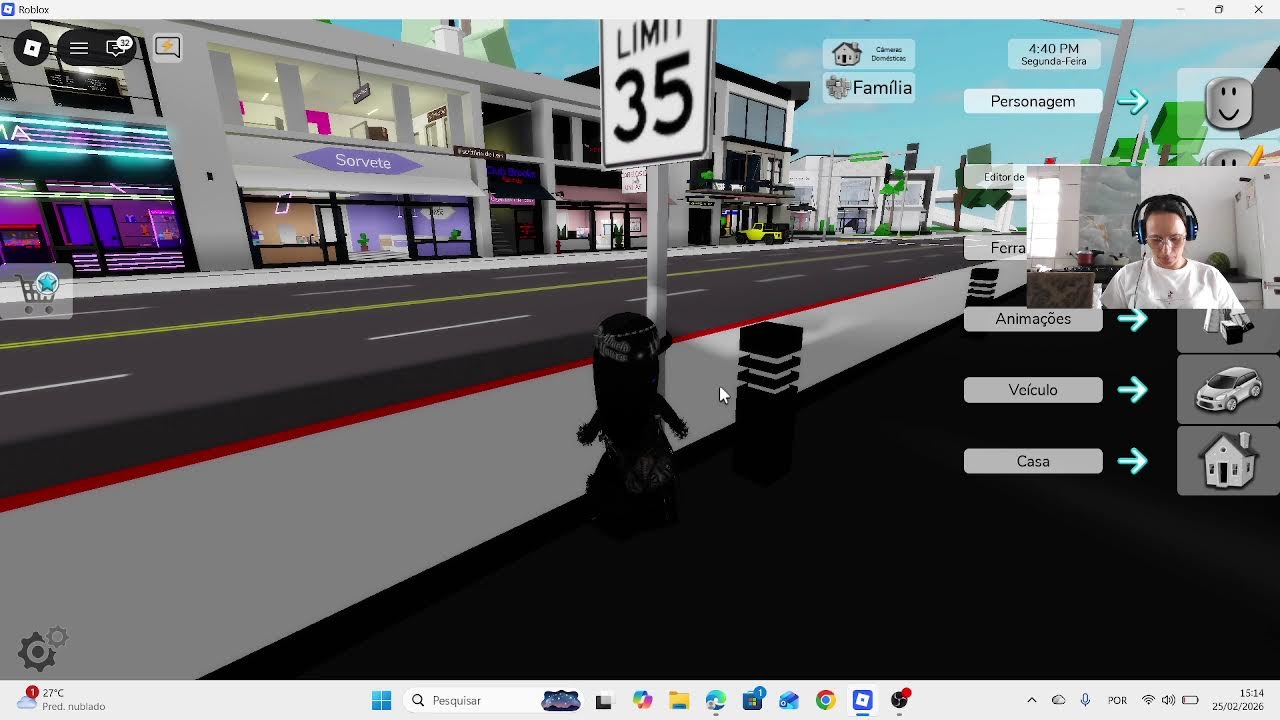The width and height of the screenshot is (1280, 720).
Task: Switch to Roblox in the taskbar
Action: [862, 701]
